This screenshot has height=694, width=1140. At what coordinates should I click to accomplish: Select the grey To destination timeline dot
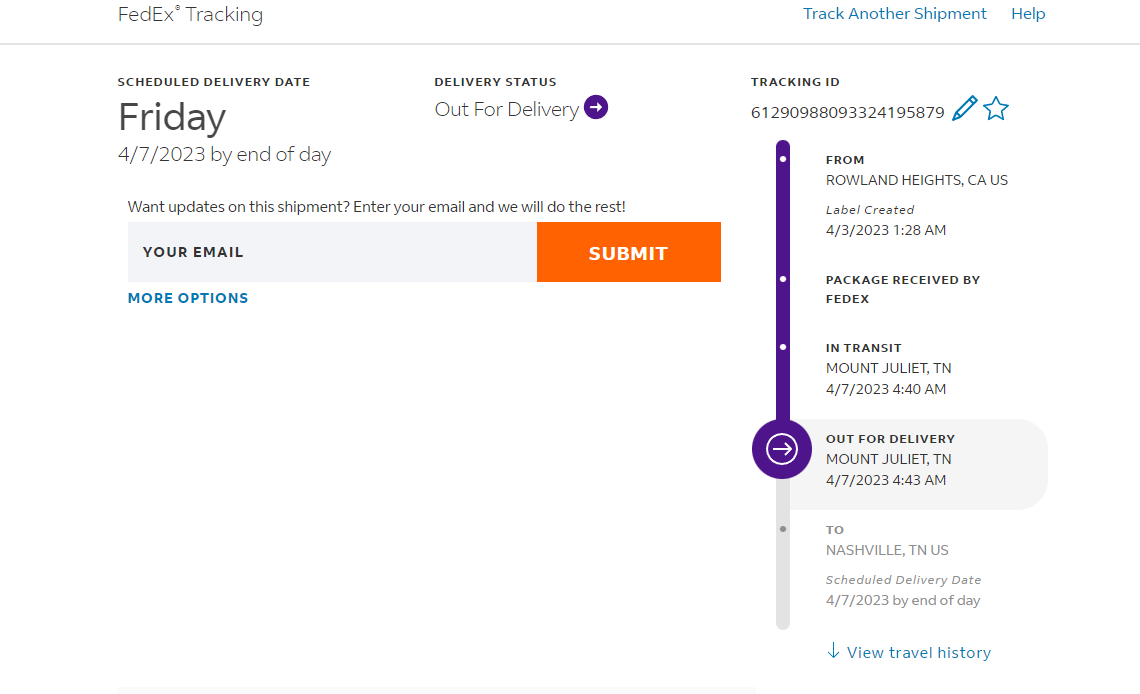coord(783,529)
